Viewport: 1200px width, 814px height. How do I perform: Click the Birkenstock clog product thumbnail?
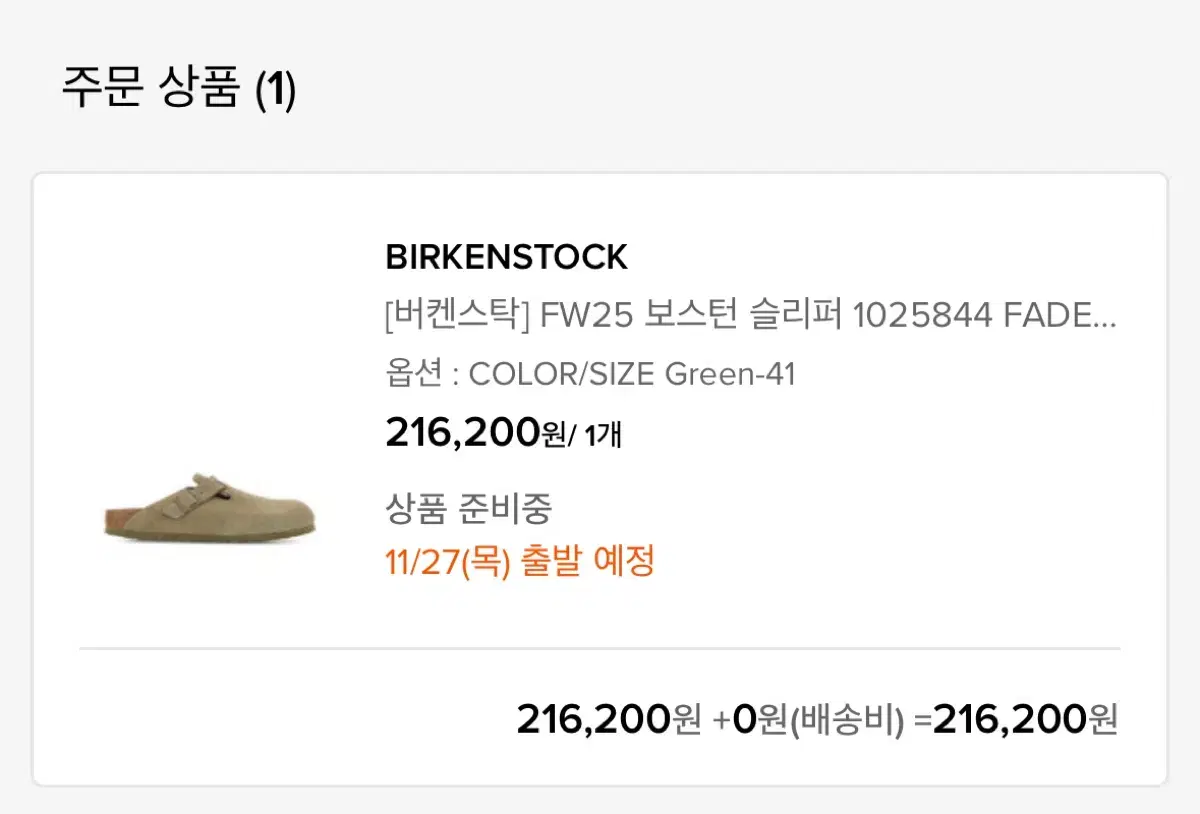[x=210, y=507]
